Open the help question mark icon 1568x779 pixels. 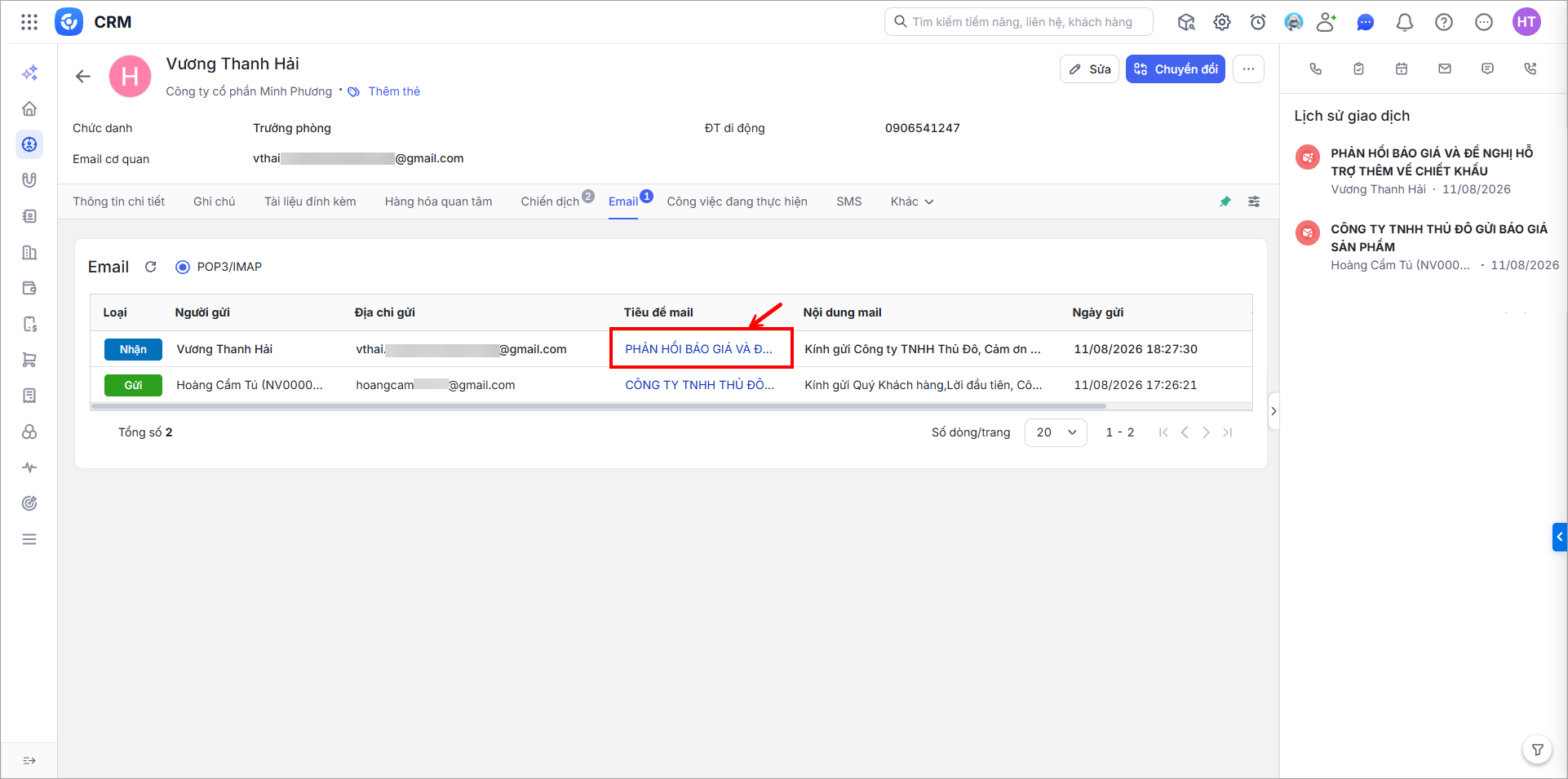point(1444,22)
